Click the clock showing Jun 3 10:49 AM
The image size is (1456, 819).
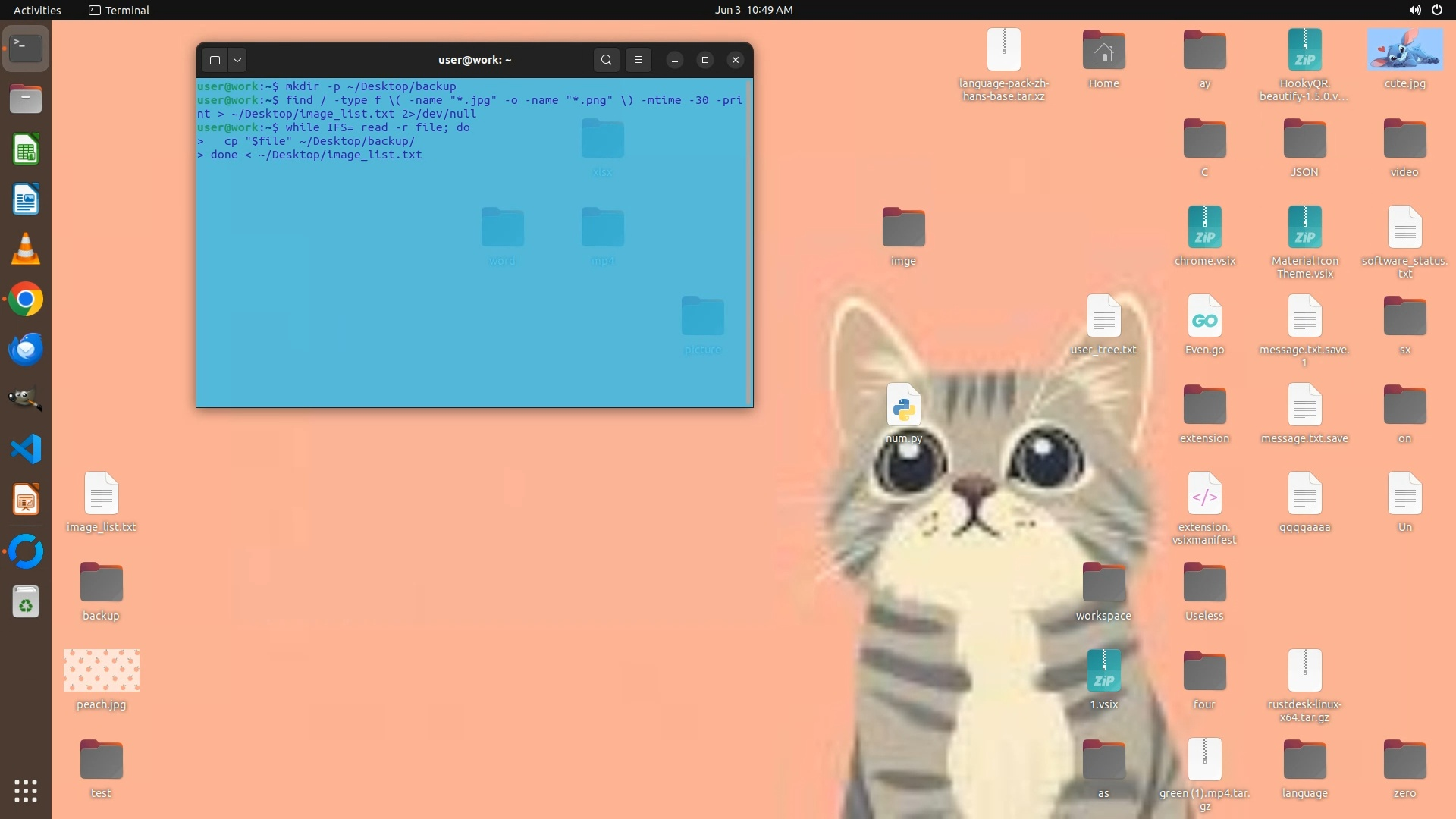[753, 10]
